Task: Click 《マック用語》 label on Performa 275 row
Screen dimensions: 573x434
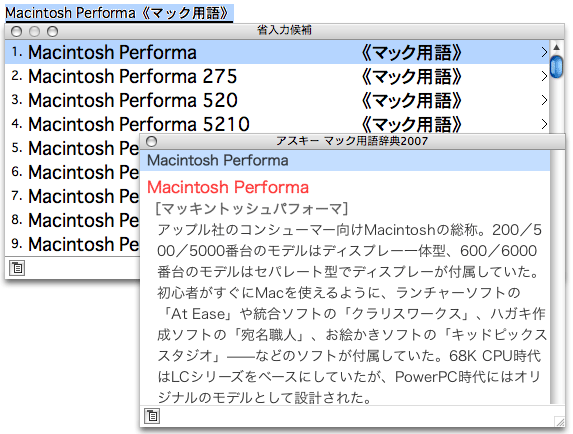Action: (x=411, y=77)
